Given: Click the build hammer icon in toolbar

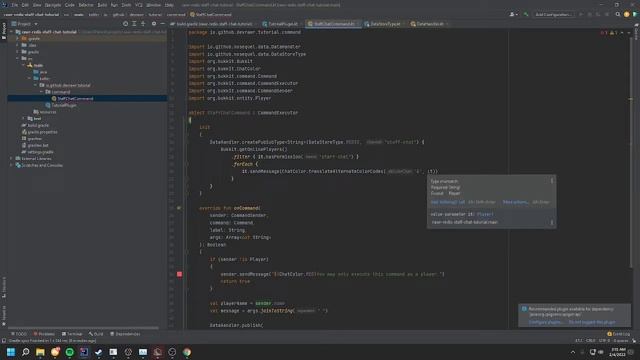Looking at the screenshot, I should click(526, 14).
